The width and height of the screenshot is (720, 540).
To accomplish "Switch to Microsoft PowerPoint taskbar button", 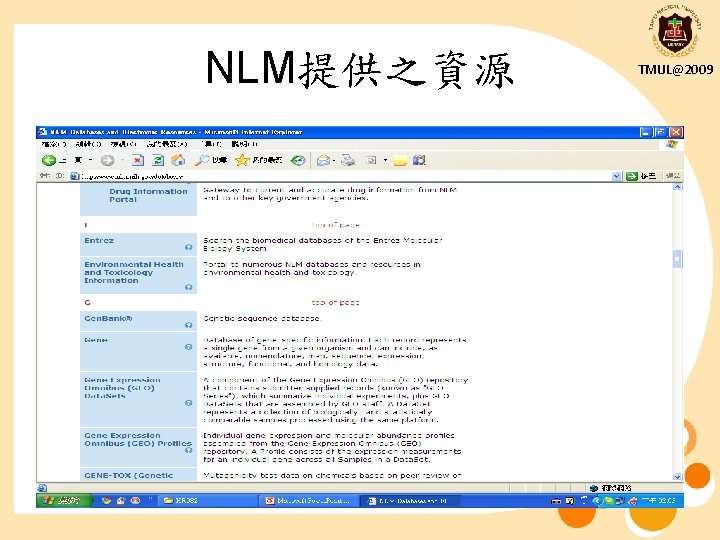I will pyautogui.click(x=309, y=501).
